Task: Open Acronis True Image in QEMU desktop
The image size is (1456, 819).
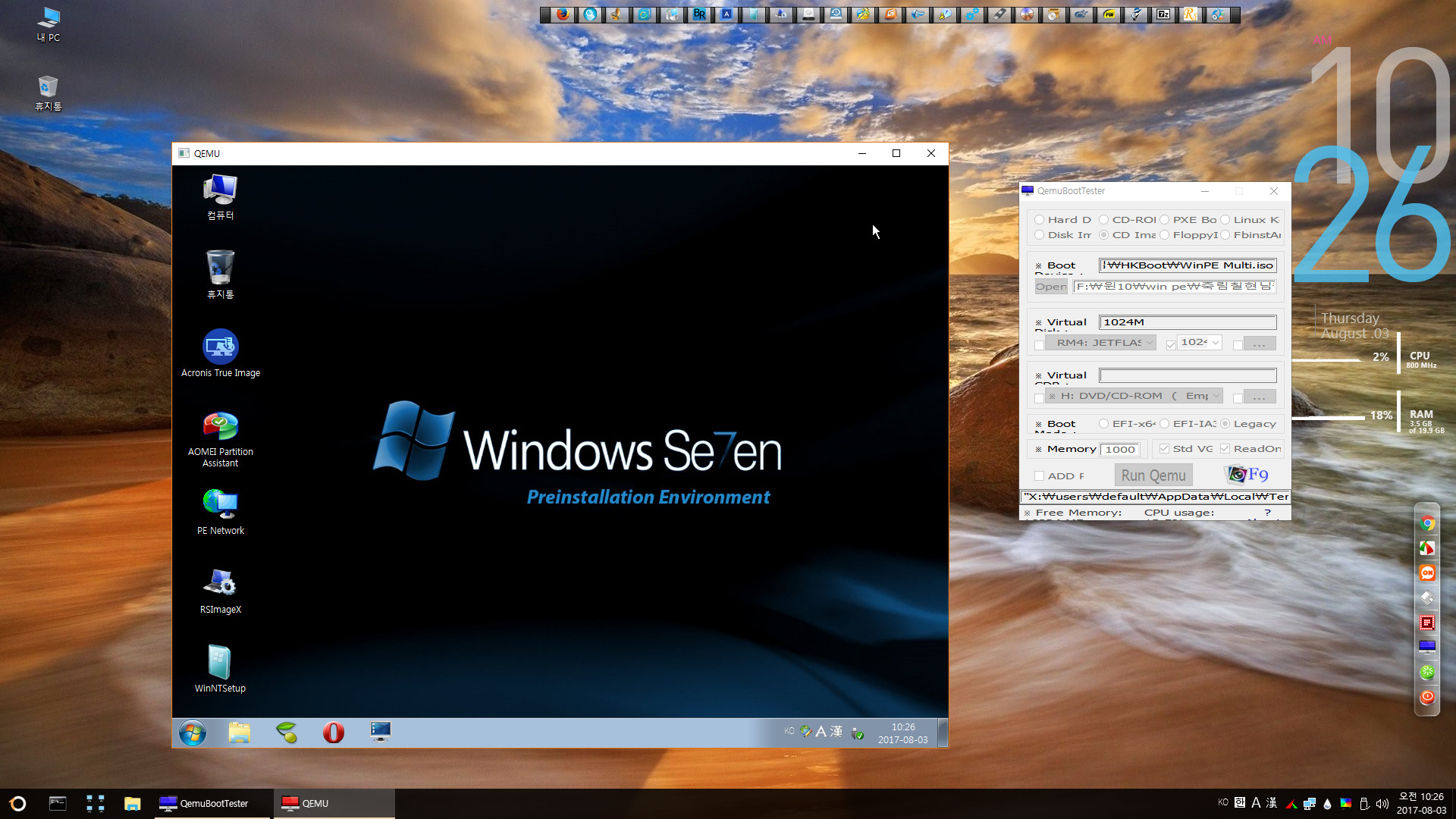Action: (x=221, y=353)
